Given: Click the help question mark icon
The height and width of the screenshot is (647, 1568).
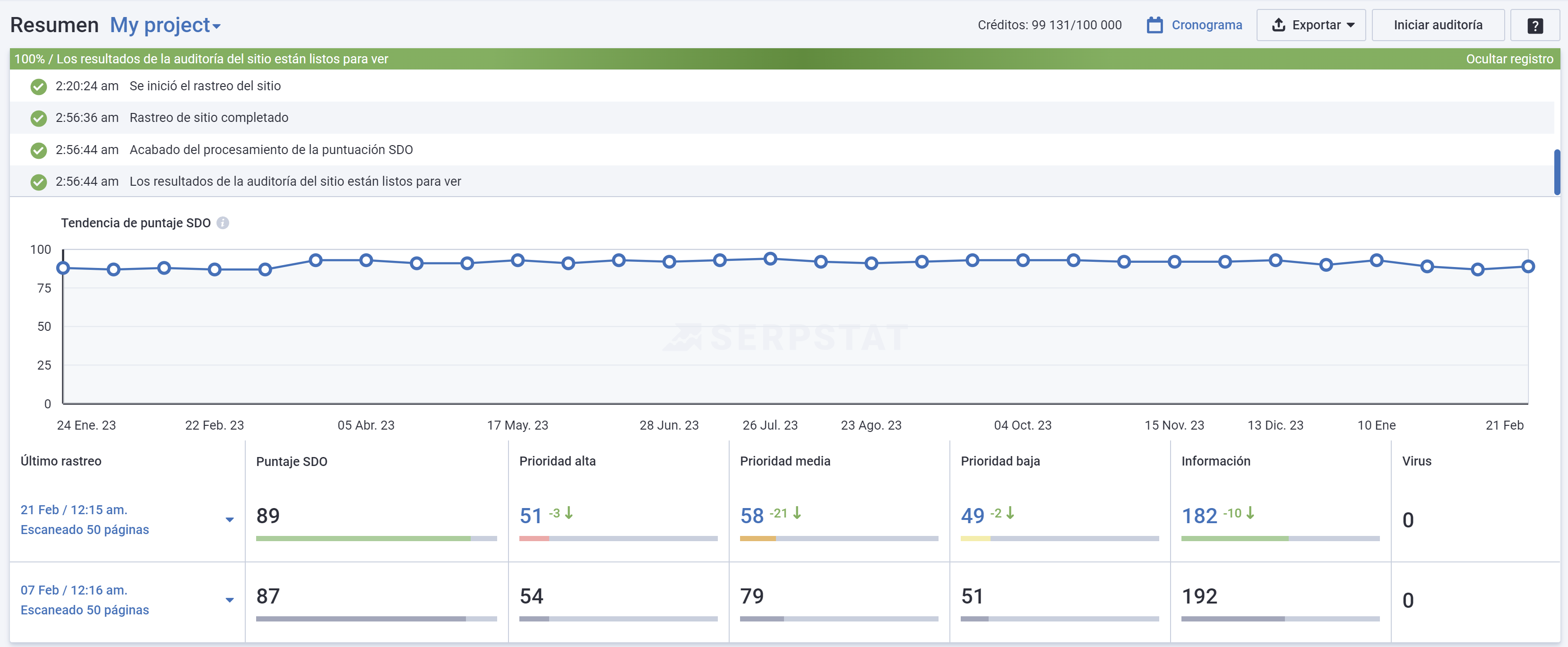Looking at the screenshot, I should (x=1535, y=25).
